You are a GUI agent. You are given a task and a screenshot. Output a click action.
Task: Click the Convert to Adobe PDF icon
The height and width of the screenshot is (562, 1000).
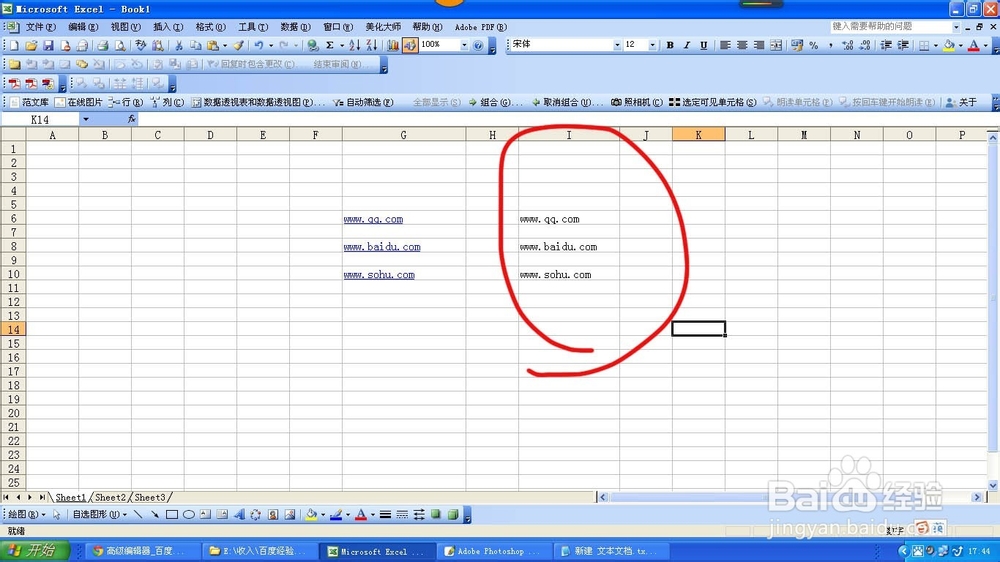pos(13,84)
